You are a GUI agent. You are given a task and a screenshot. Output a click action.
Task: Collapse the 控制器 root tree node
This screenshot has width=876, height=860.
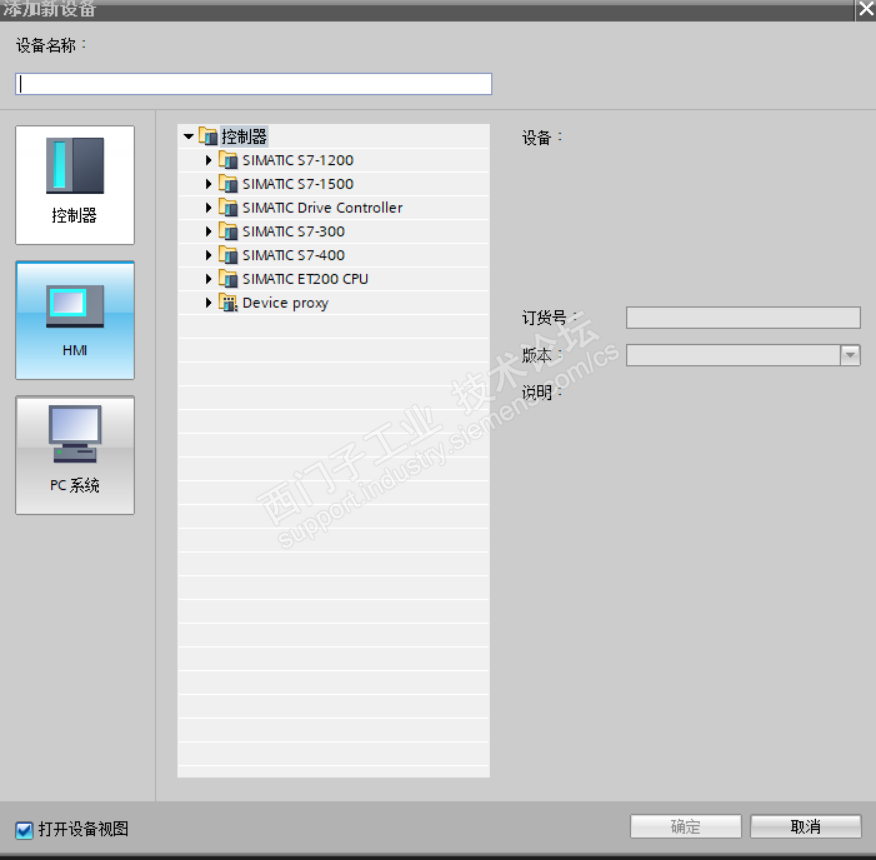189,136
